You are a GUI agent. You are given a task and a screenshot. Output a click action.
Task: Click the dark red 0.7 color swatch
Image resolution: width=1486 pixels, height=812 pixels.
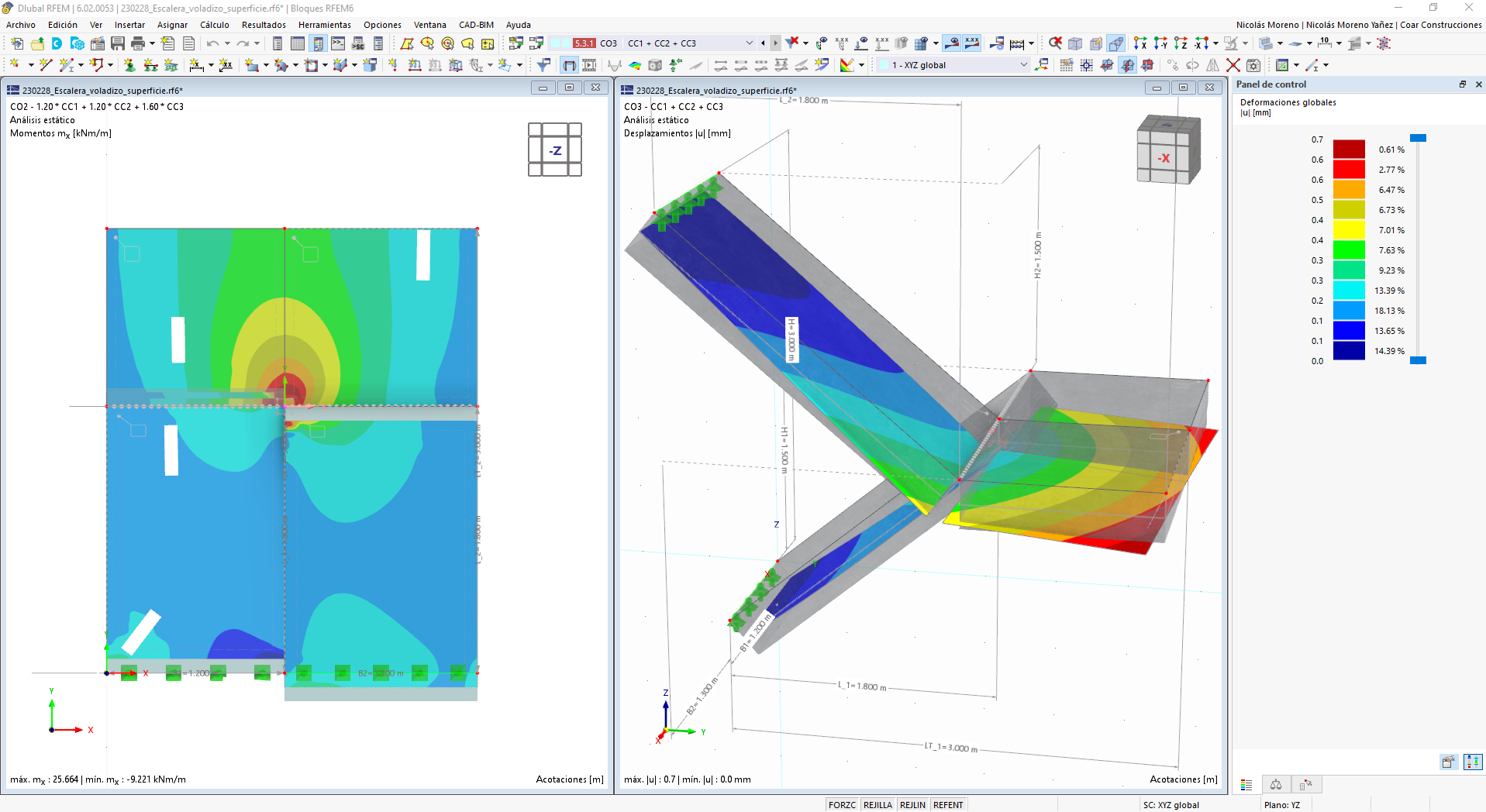1349,150
